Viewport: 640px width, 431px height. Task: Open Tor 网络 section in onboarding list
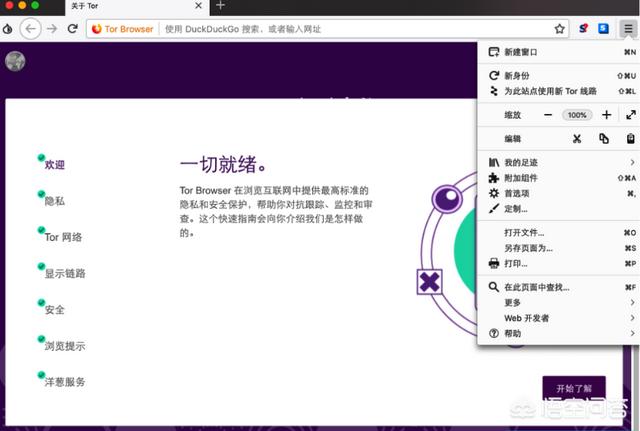click(63, 237)
